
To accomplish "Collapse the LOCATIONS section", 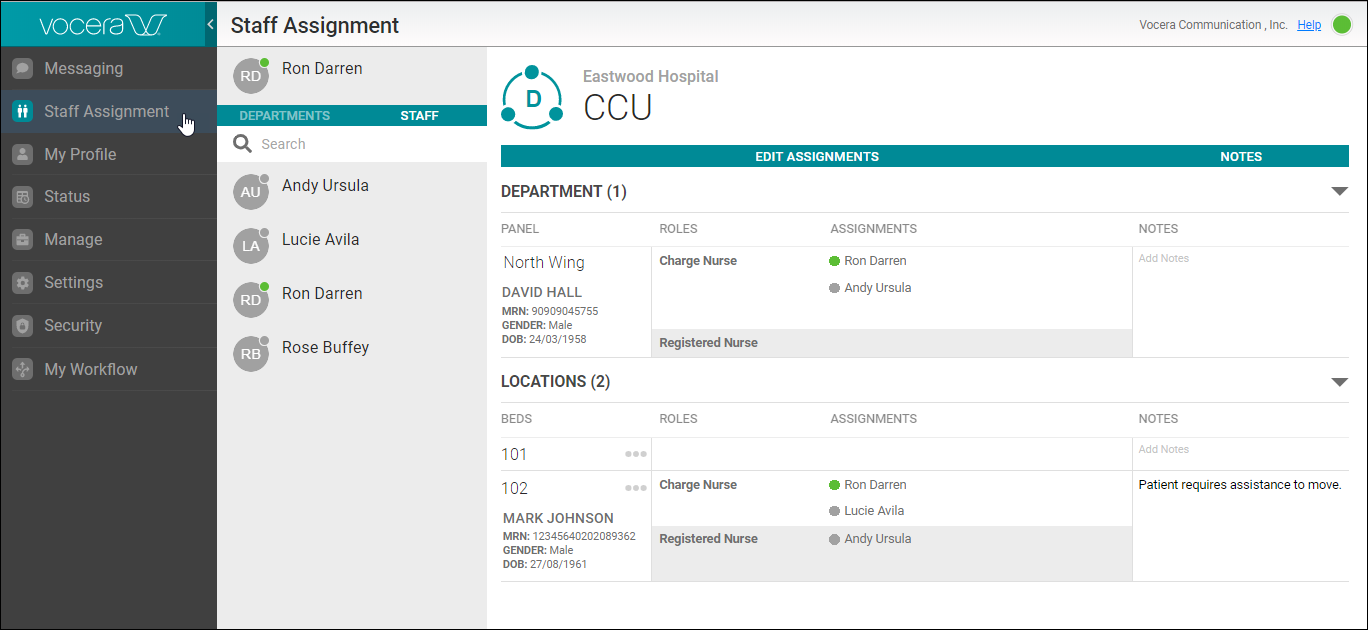I will 1339,381.
